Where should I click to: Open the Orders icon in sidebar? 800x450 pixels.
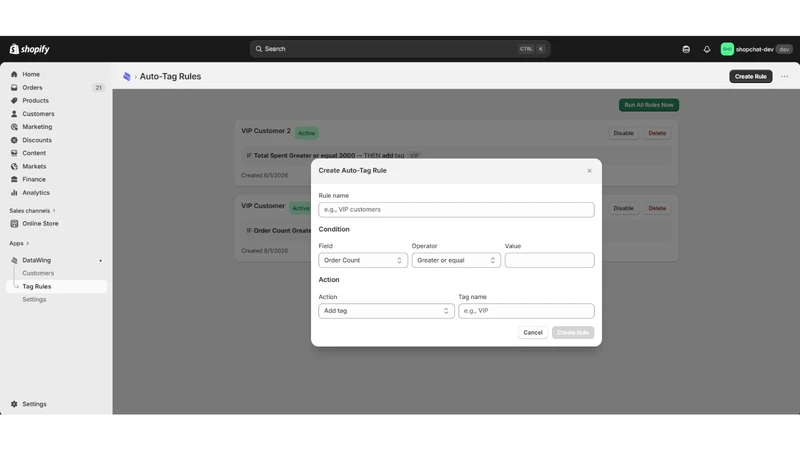[x=14, y=88]
